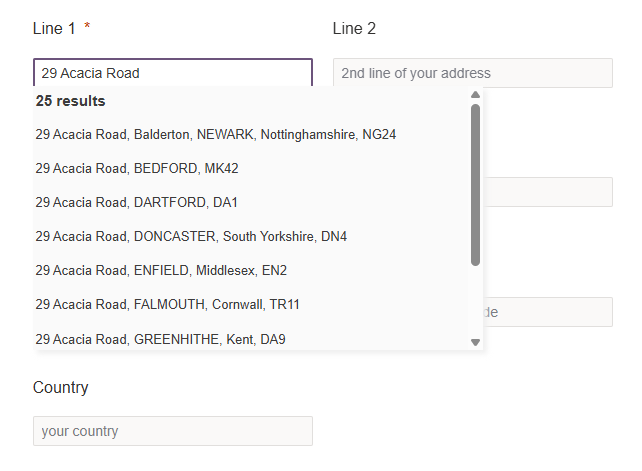Click the Line 1 address input
642x471 pixels.
tap(172, 73)
